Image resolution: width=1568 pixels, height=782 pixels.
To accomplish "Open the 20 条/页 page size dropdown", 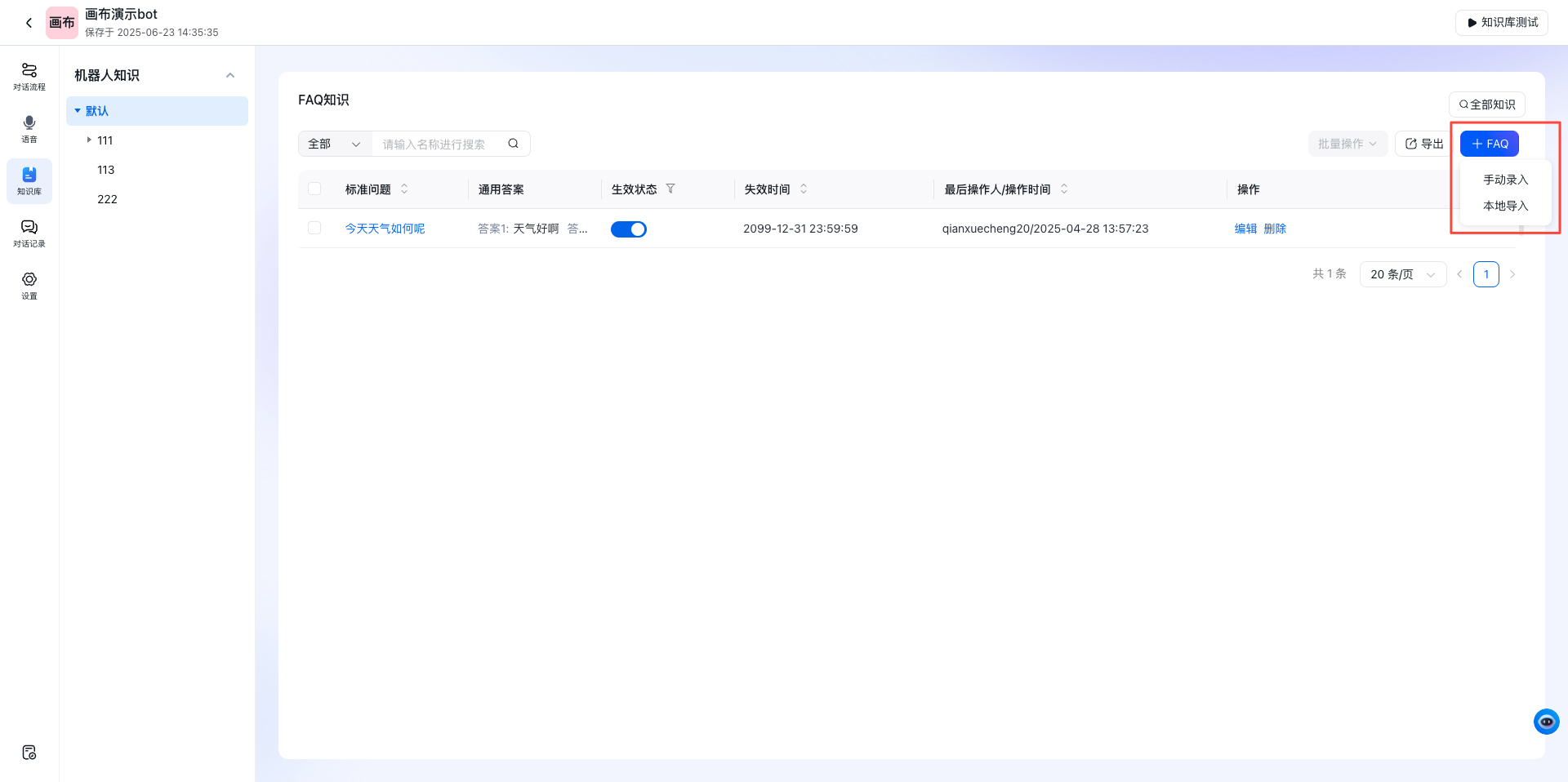I will point(1402,274).
